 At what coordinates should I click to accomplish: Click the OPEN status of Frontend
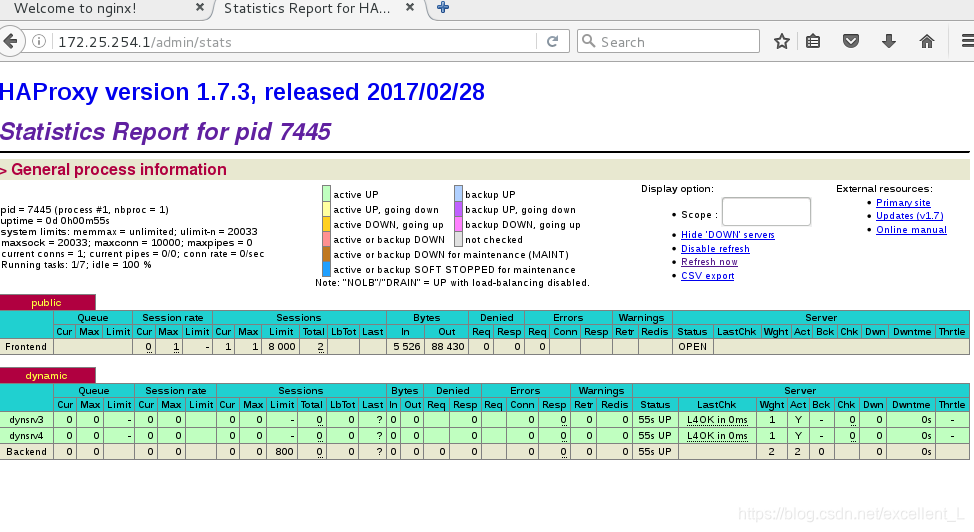pyautogui.click(x=692, y=347)
